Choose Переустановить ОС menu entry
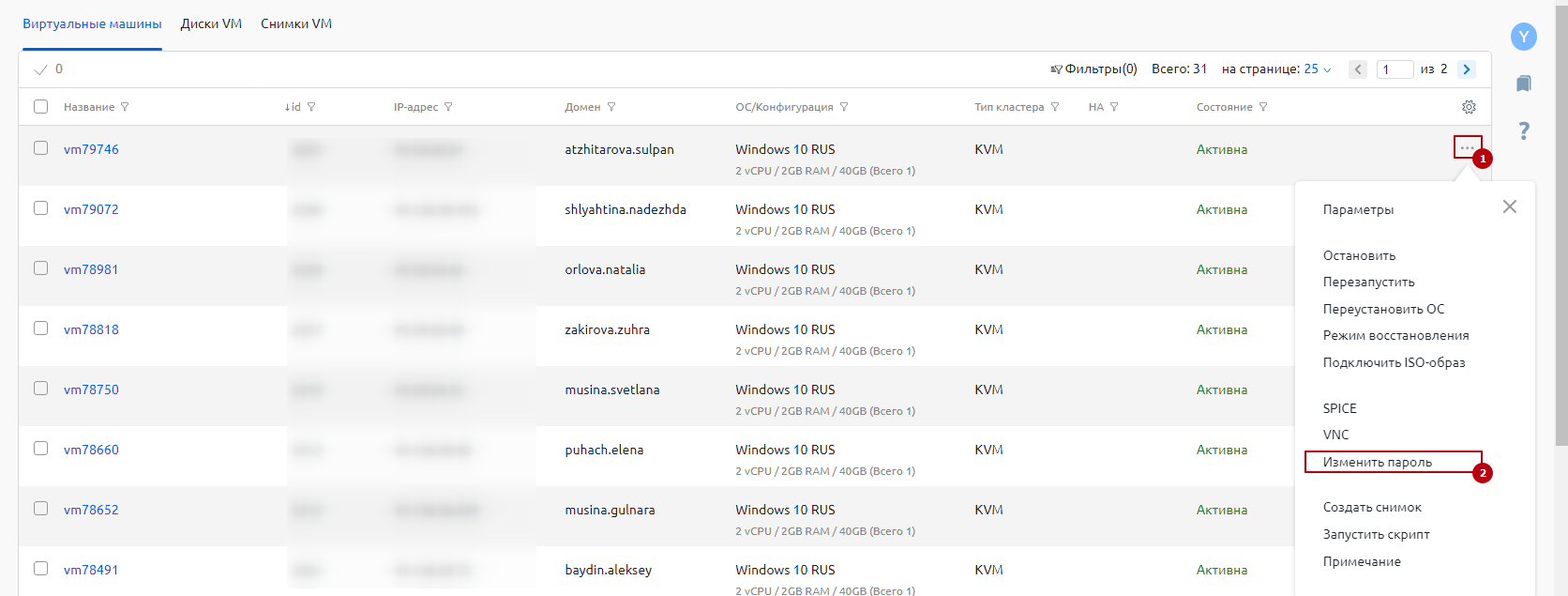Viewport: 1568px width, 596px height. coord(1383,309)
